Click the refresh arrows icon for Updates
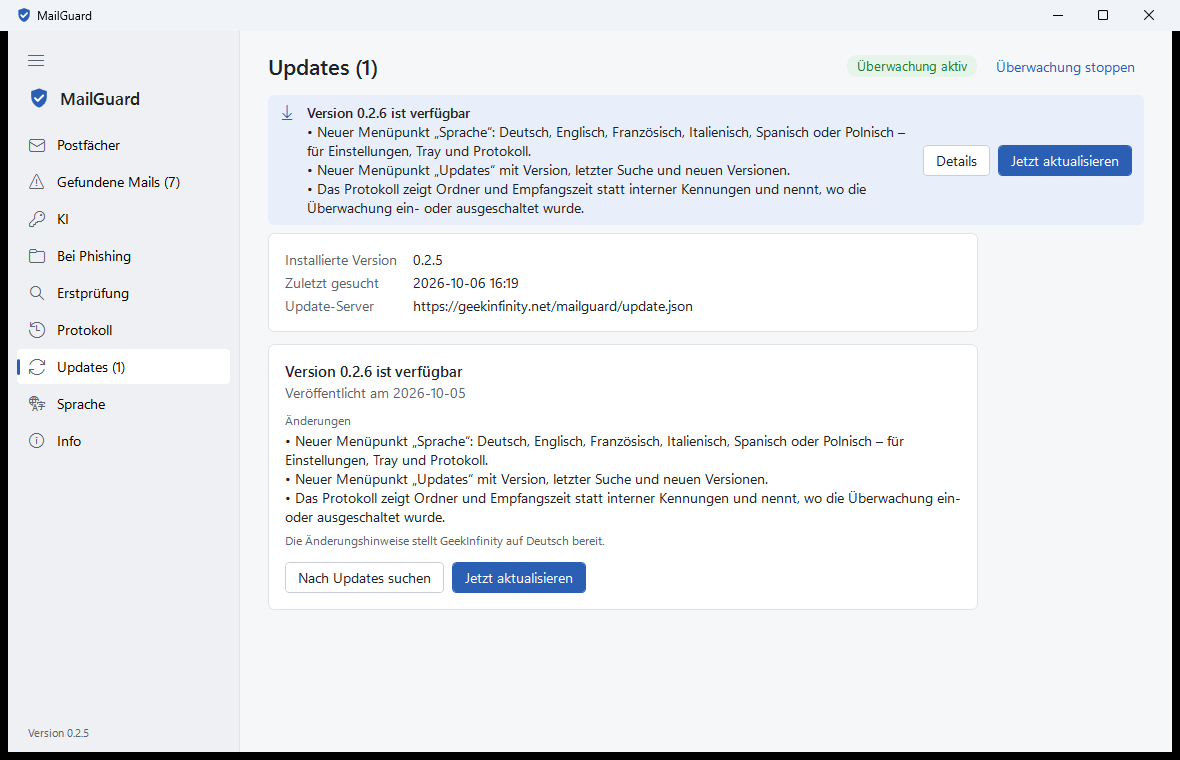 (x=37, y=367)
